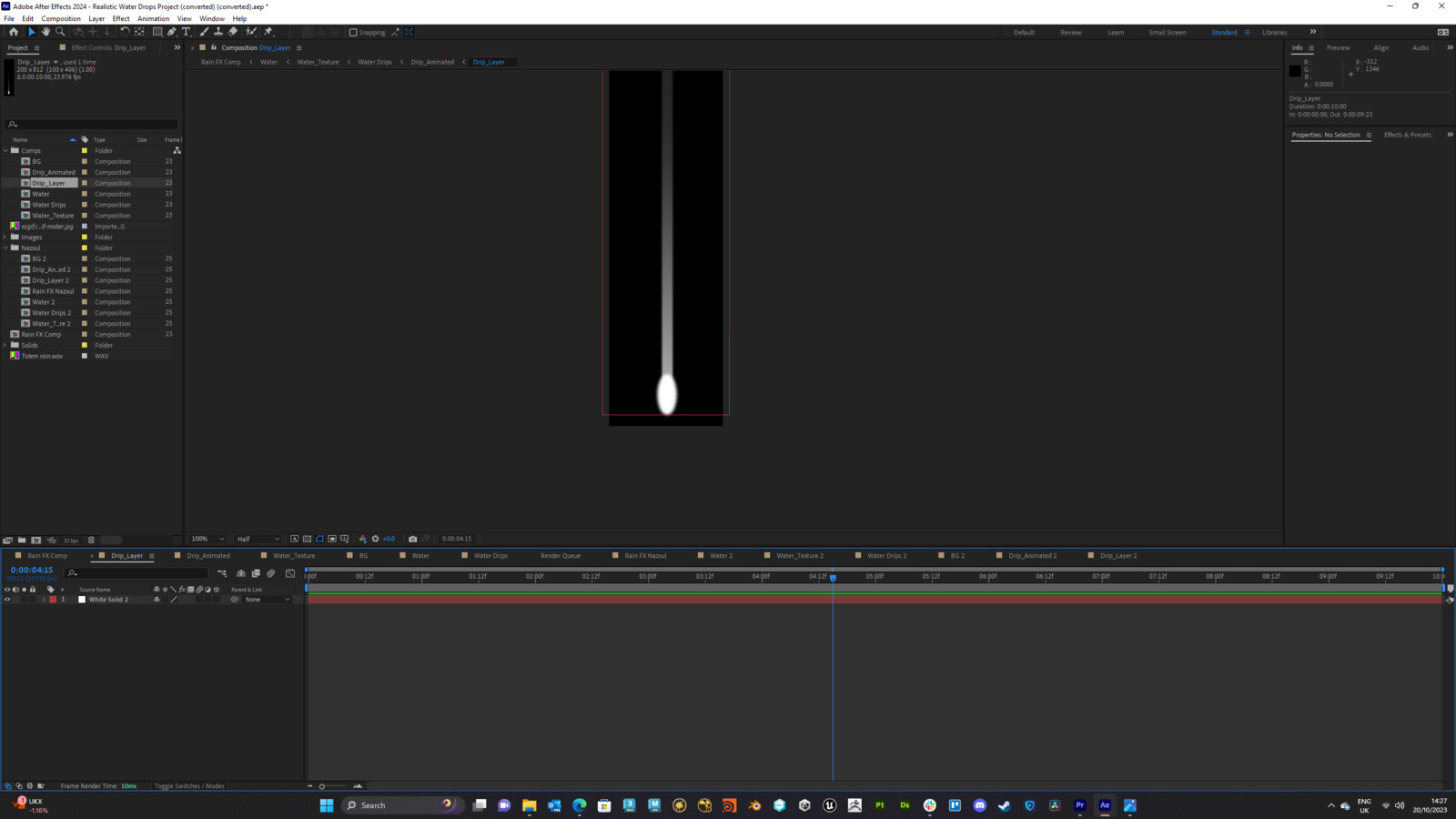Image resolution: width=1456 pixels, height=819 pixels.
Task: Activate the Zoom tool
Action: pos(60,32)
